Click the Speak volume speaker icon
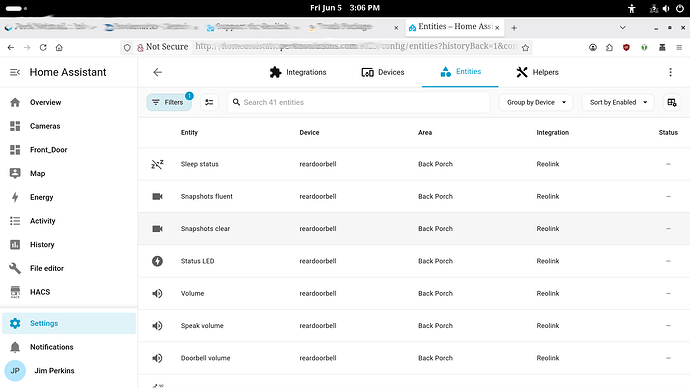Viewport: 690px width, 388px height. coord(158,326)
